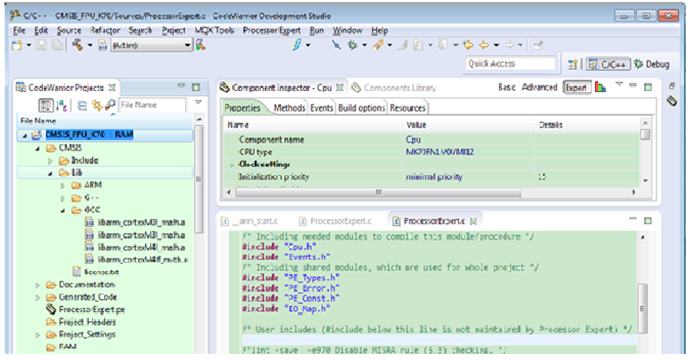Select the Expert view mode
691x362 pixels.
pyautogui.click(x=576, y=87)
